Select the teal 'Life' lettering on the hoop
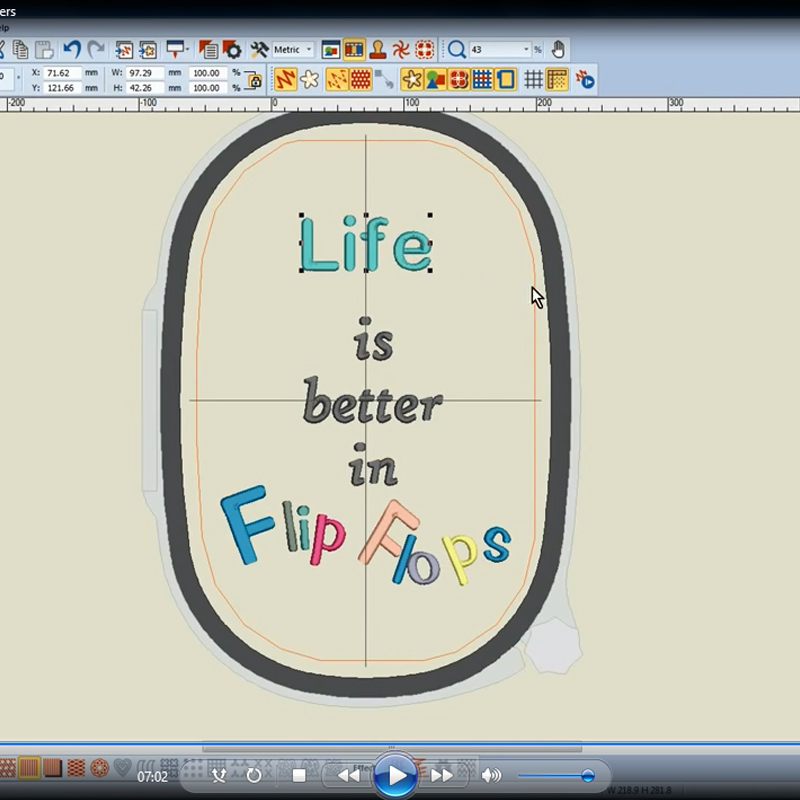Viewport: 800px width, 800px height. click(366, 244)
